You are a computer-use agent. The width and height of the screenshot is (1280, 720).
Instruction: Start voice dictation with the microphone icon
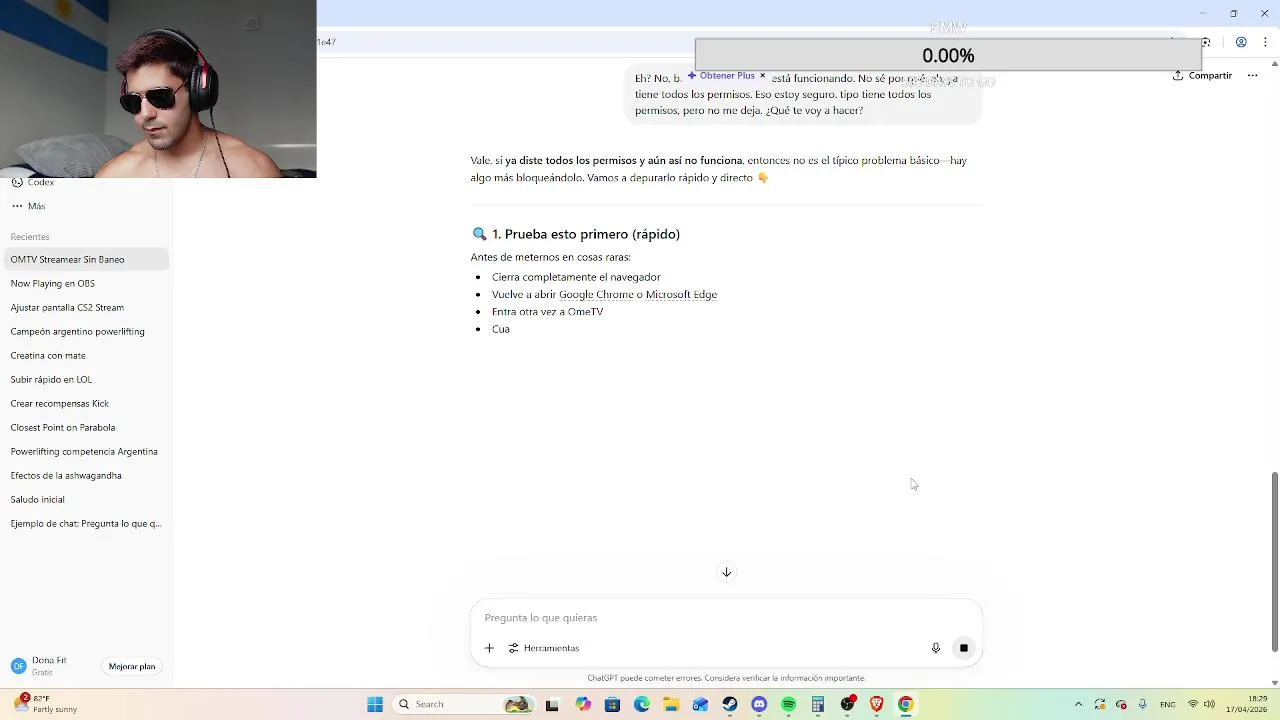[936, 648]
